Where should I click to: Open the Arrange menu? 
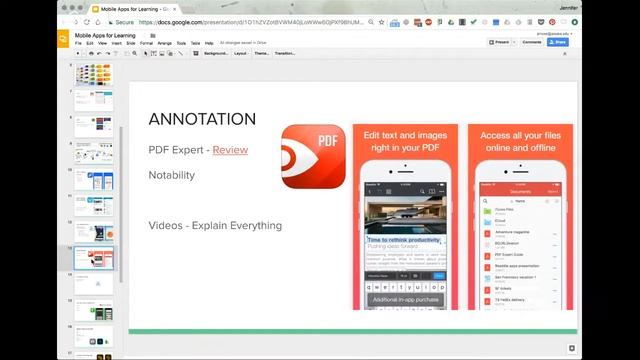(x=164, y=43)
